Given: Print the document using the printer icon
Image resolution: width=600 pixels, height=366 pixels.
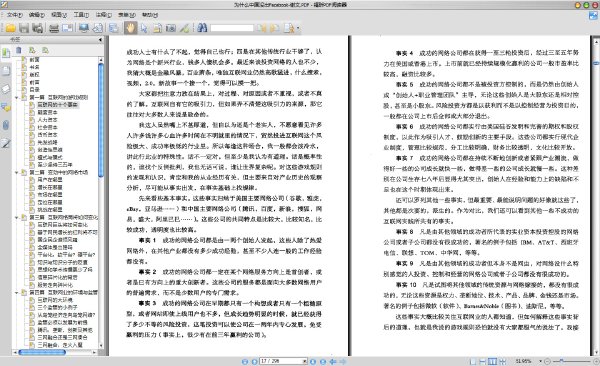Looking at the screenshot, I should coord(54,28).
